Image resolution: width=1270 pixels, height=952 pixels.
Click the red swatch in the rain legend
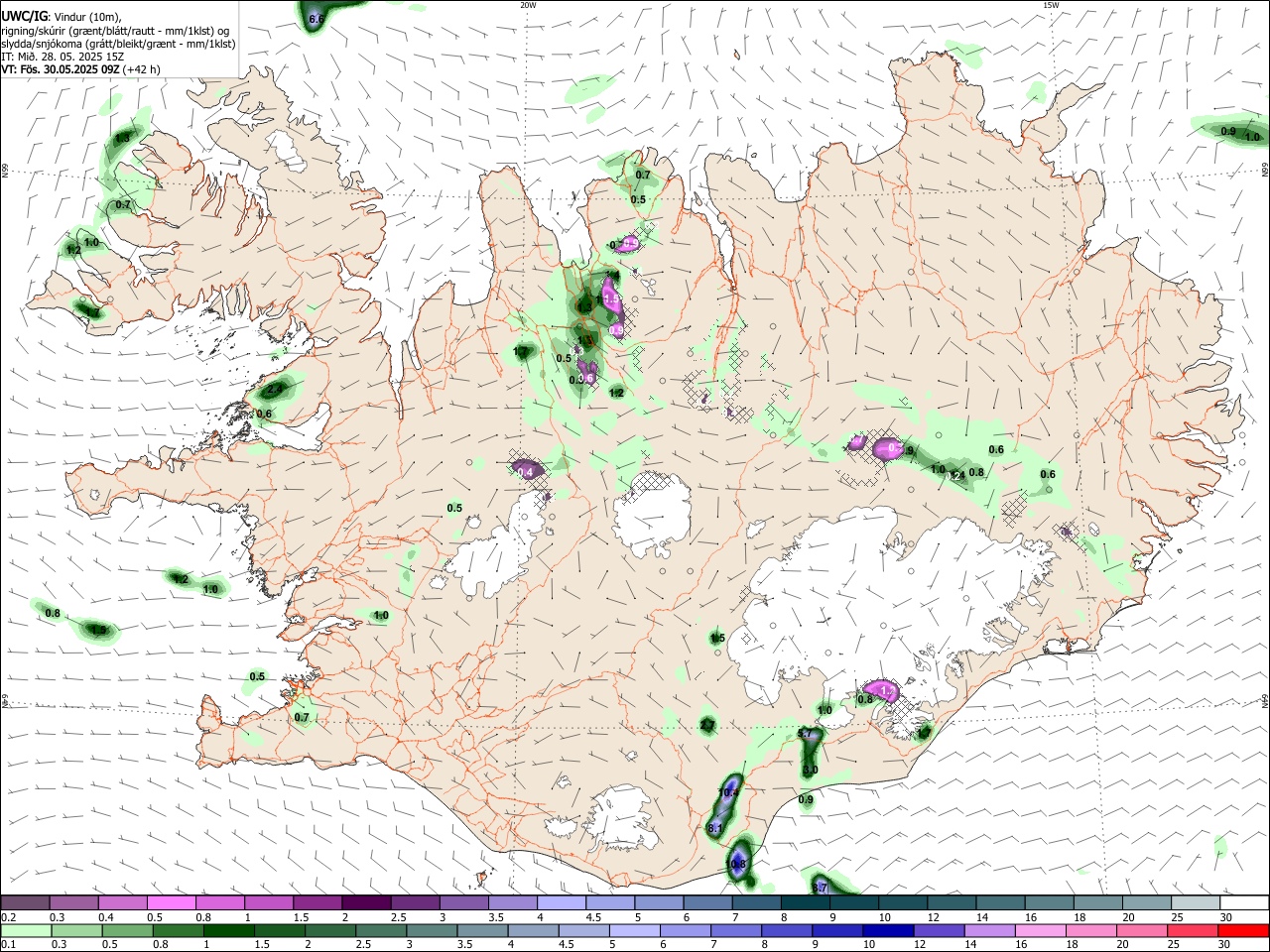tap(1242, 930)
